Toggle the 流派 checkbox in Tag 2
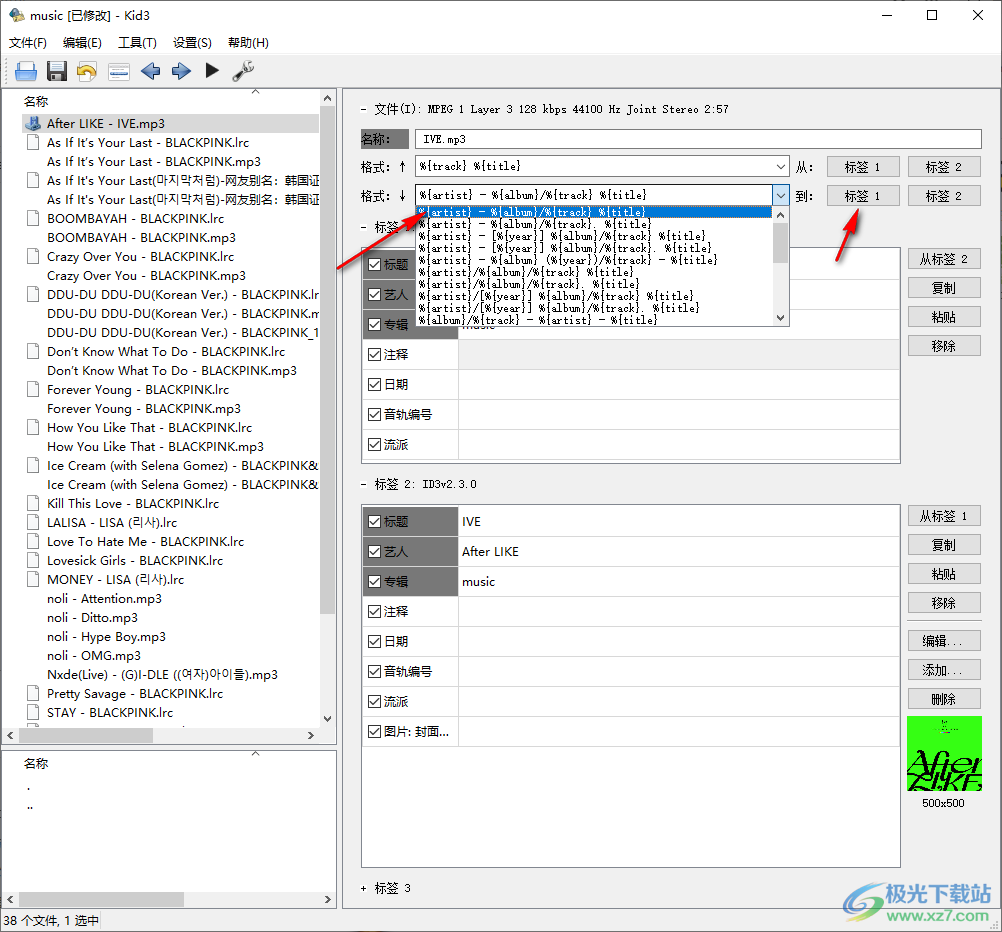This screenshot has width=1002, height=932. coord(375,701)
